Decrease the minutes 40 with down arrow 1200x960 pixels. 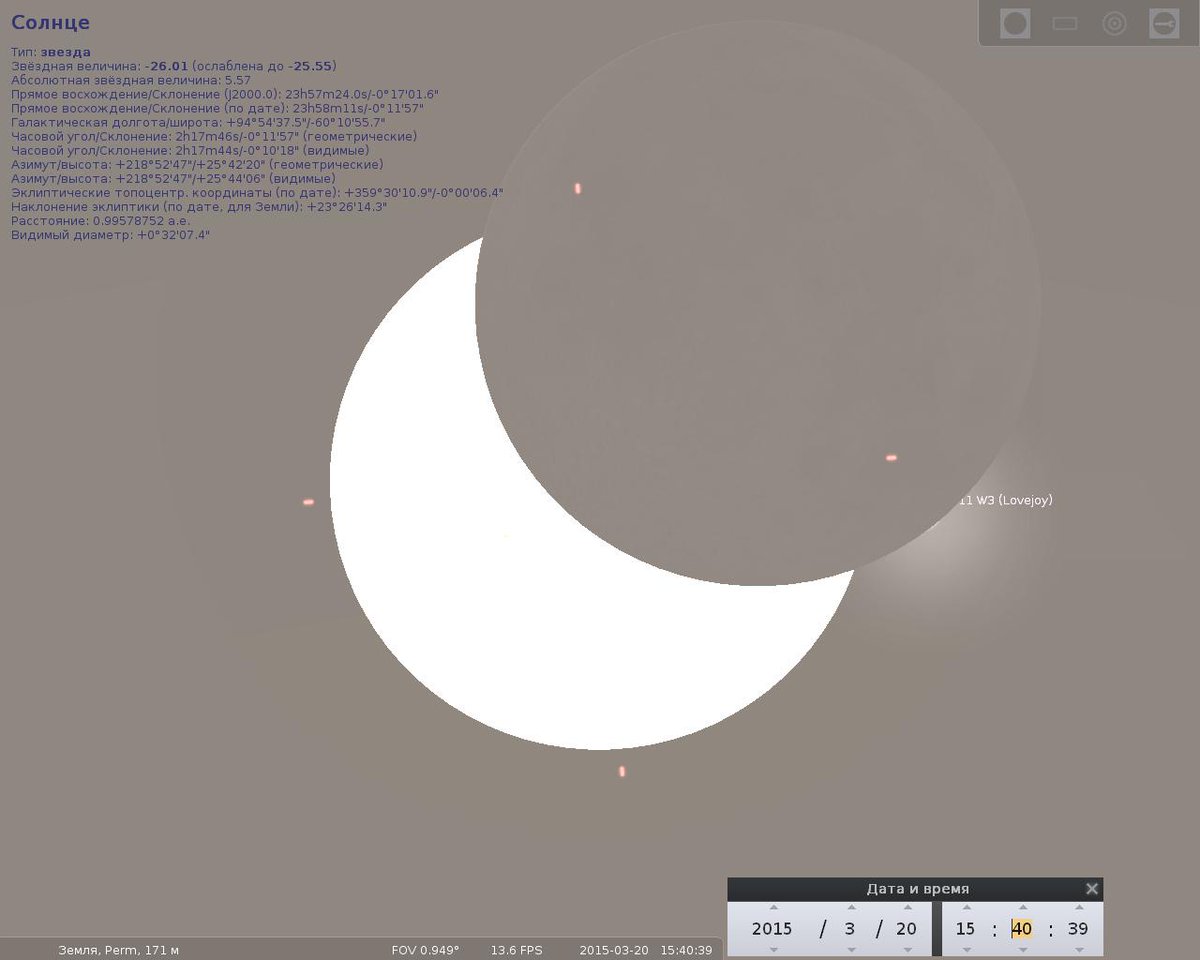[1021, 949]
